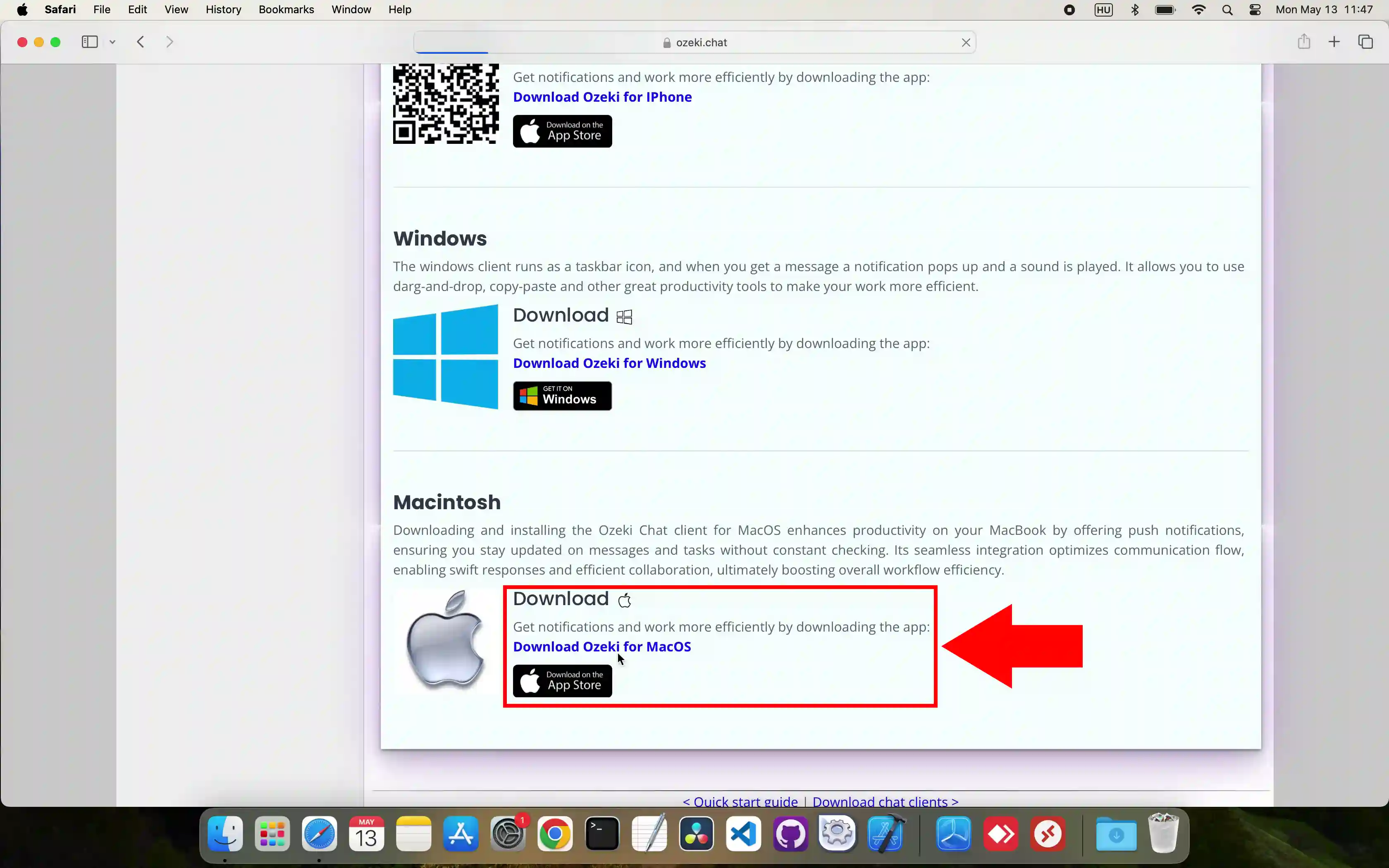Viewport: 1389px width, 868px height.
Task: Click the back navigation arrow in Safari toolbar
Action: click(140, 42)
